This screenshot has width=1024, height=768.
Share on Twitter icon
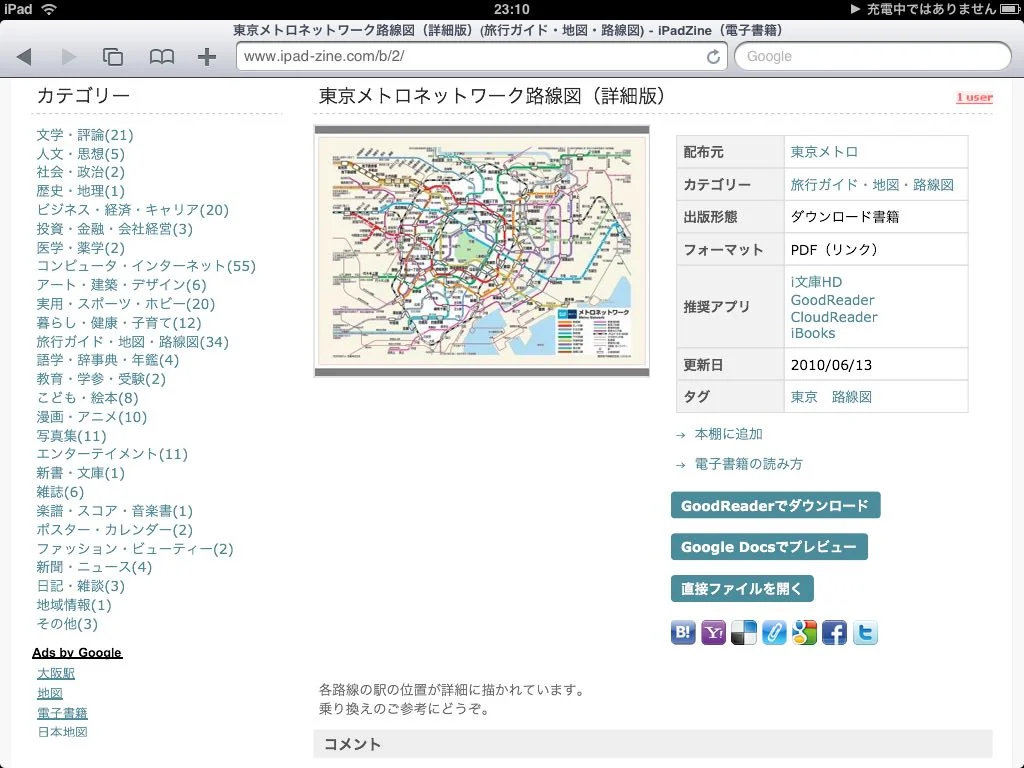(865, 632)
